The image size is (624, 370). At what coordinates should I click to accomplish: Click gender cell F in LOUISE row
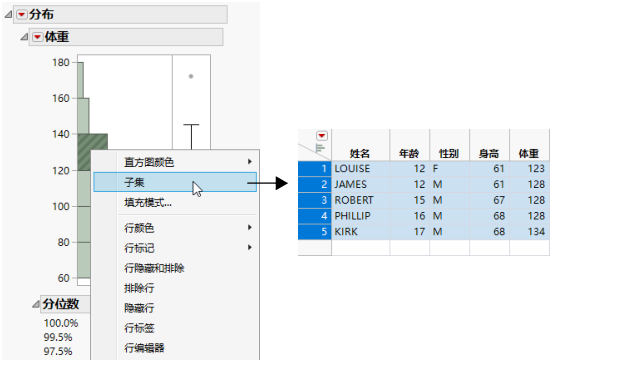point(450,169)
